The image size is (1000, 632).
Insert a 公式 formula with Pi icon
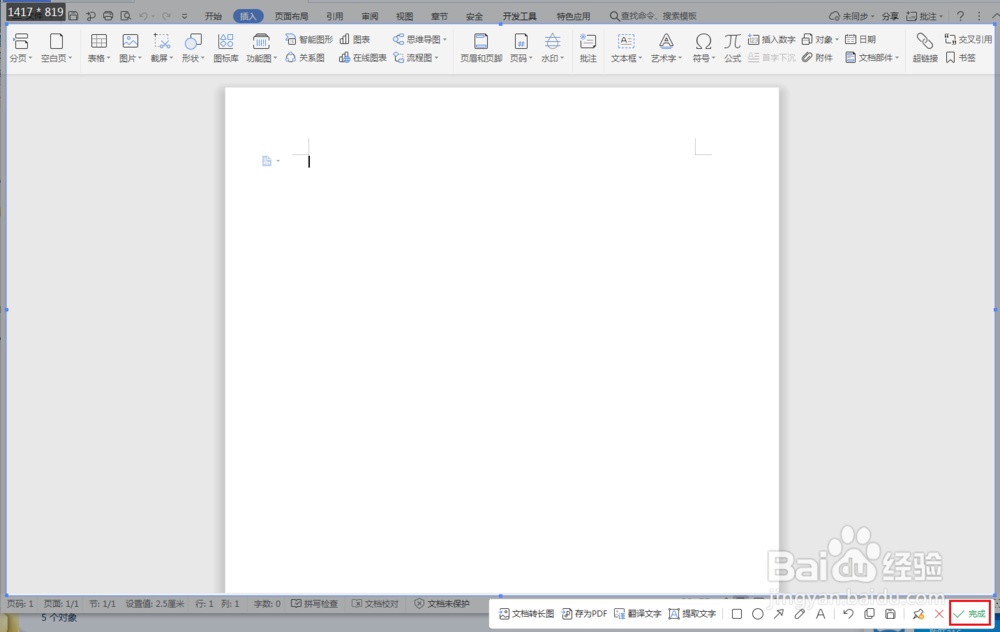click(x=732, y=48)
